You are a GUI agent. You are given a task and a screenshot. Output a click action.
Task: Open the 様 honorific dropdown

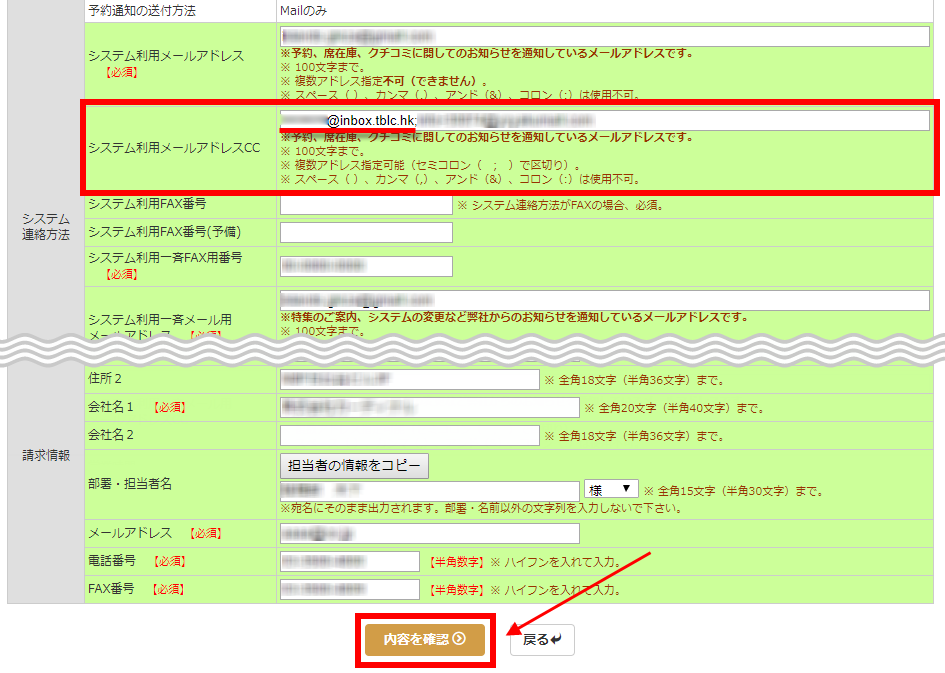click(x=611, y=490)
